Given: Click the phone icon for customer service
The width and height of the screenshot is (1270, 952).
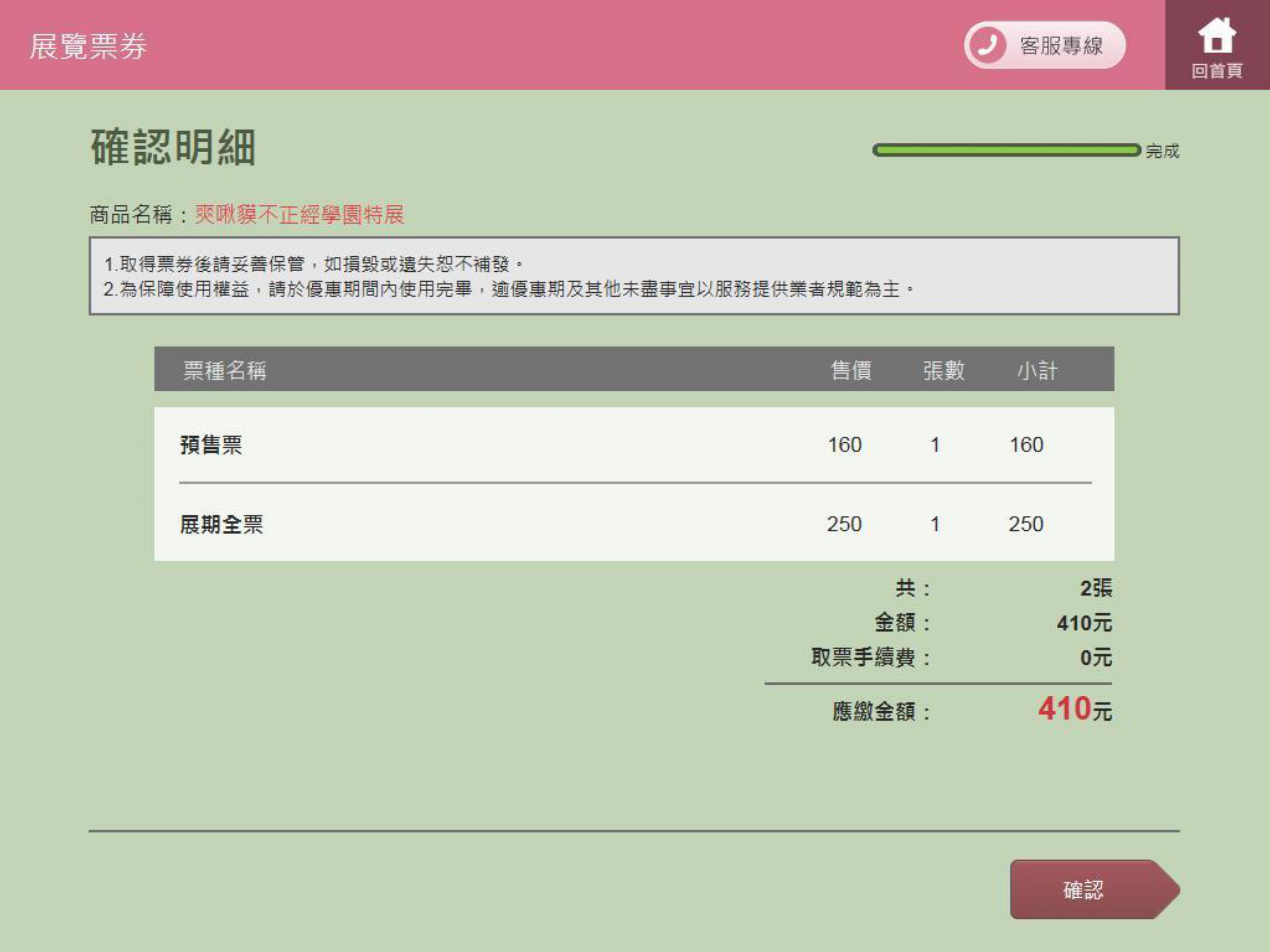Looking at the screenshot, I should [x=988, y=45].
